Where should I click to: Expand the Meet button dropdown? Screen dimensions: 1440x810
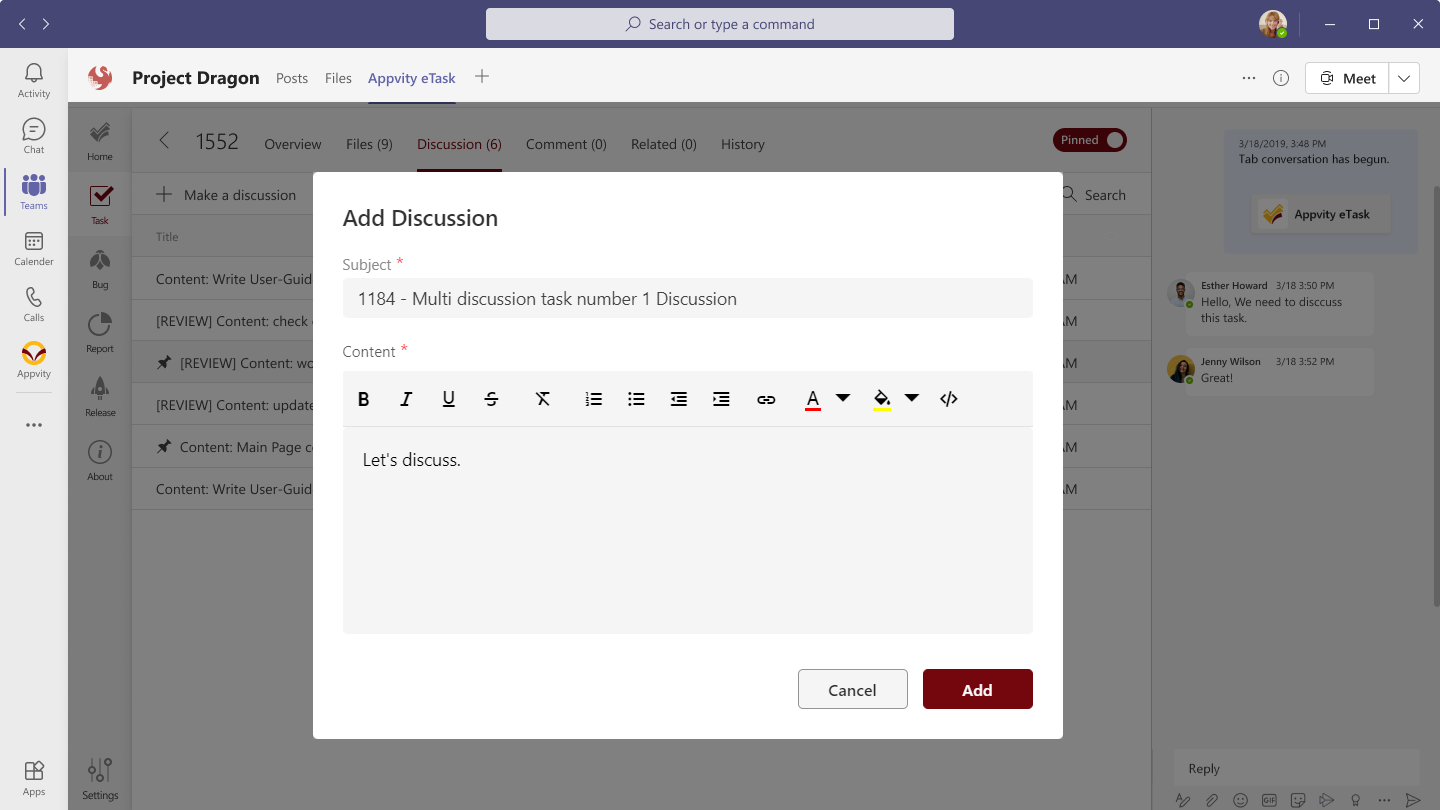(1404, 77)
